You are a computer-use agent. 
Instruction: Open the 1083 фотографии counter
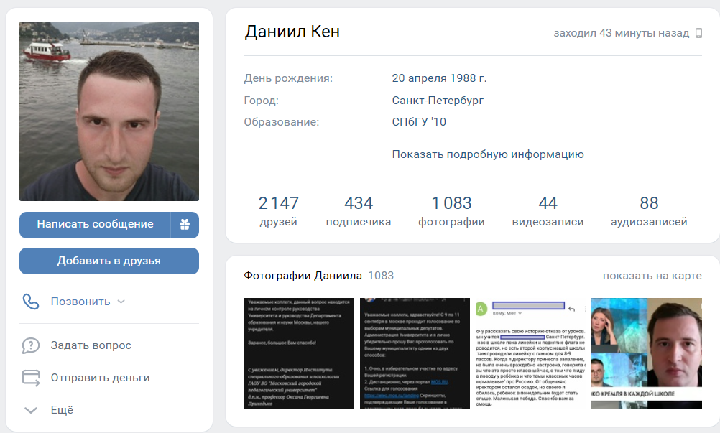(451, 211)
